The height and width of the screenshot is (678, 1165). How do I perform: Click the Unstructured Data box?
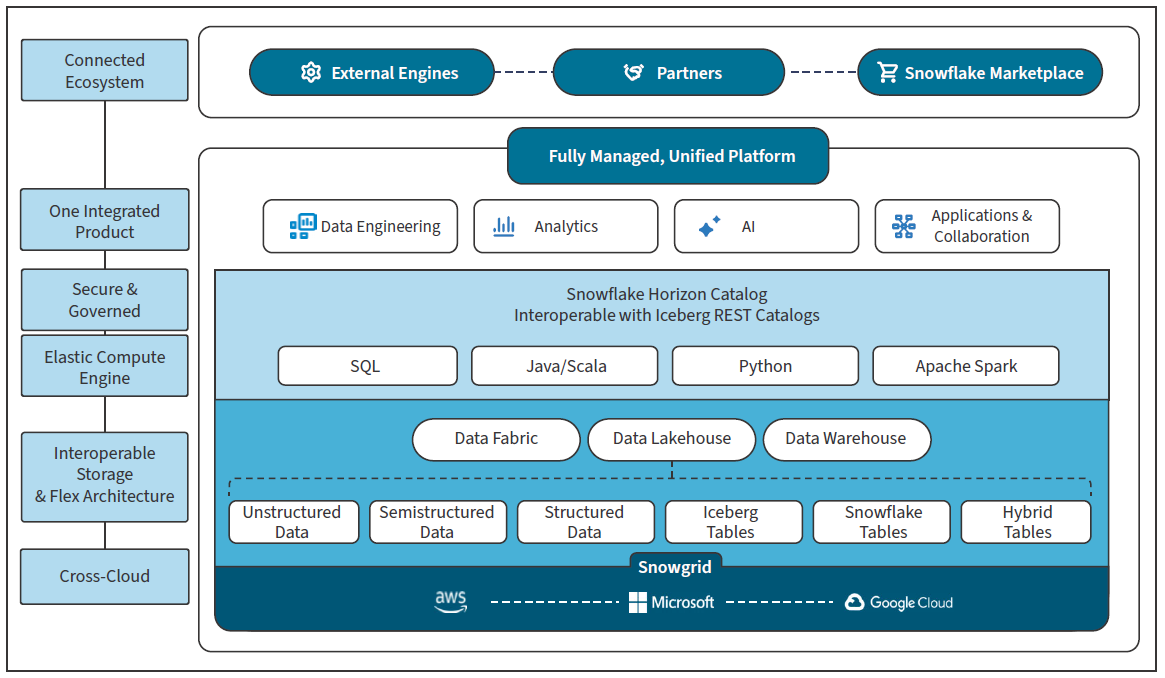point(293,522)
